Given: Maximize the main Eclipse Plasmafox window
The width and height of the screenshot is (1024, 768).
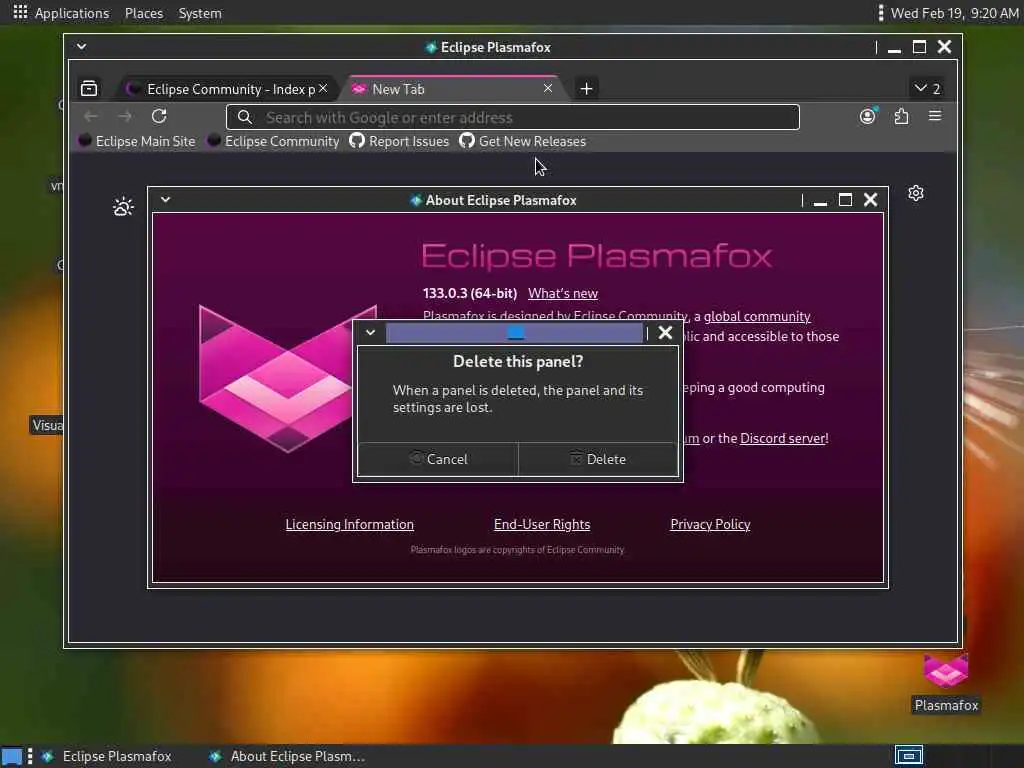Looking at the screenshot, I should click(x=919, y=47).
